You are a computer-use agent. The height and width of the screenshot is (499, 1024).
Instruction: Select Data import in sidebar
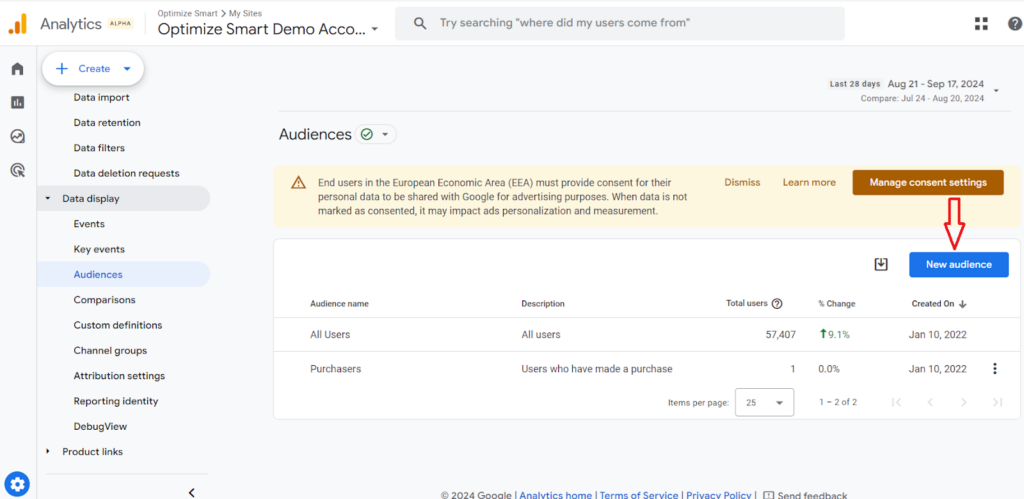101,97
